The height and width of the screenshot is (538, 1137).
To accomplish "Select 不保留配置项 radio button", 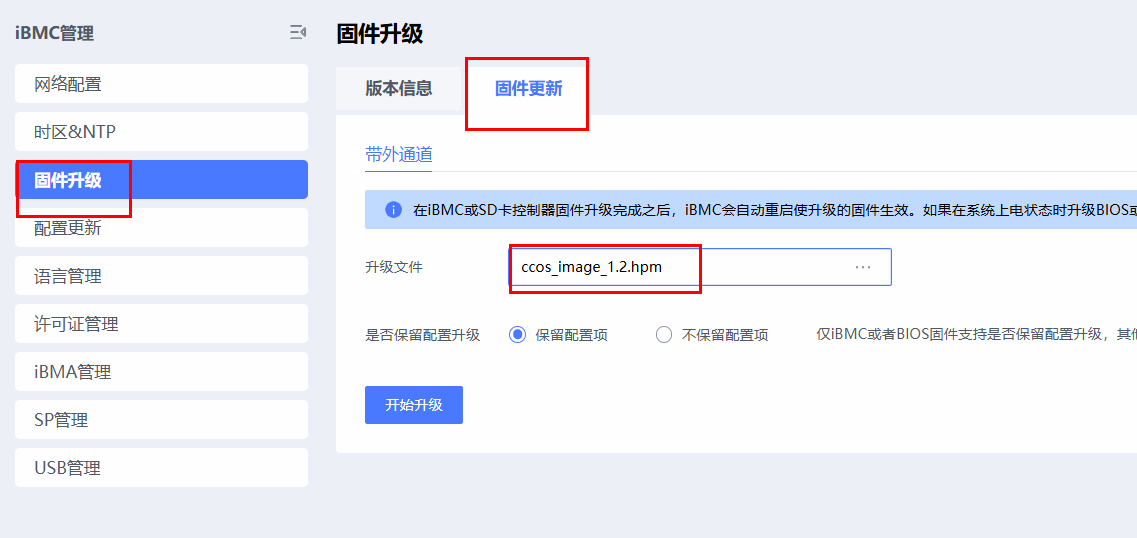I will [x=664, y=335].
